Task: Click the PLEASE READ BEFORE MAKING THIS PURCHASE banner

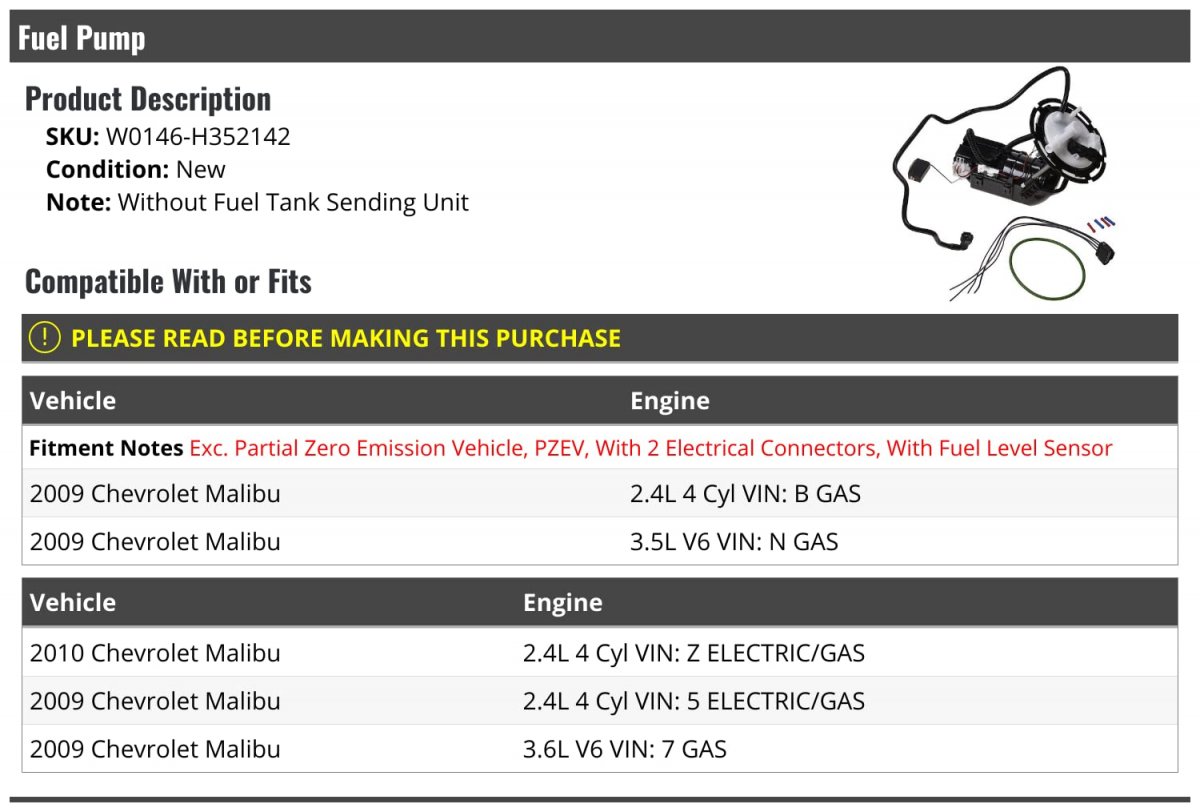Action: click(600, 338)
